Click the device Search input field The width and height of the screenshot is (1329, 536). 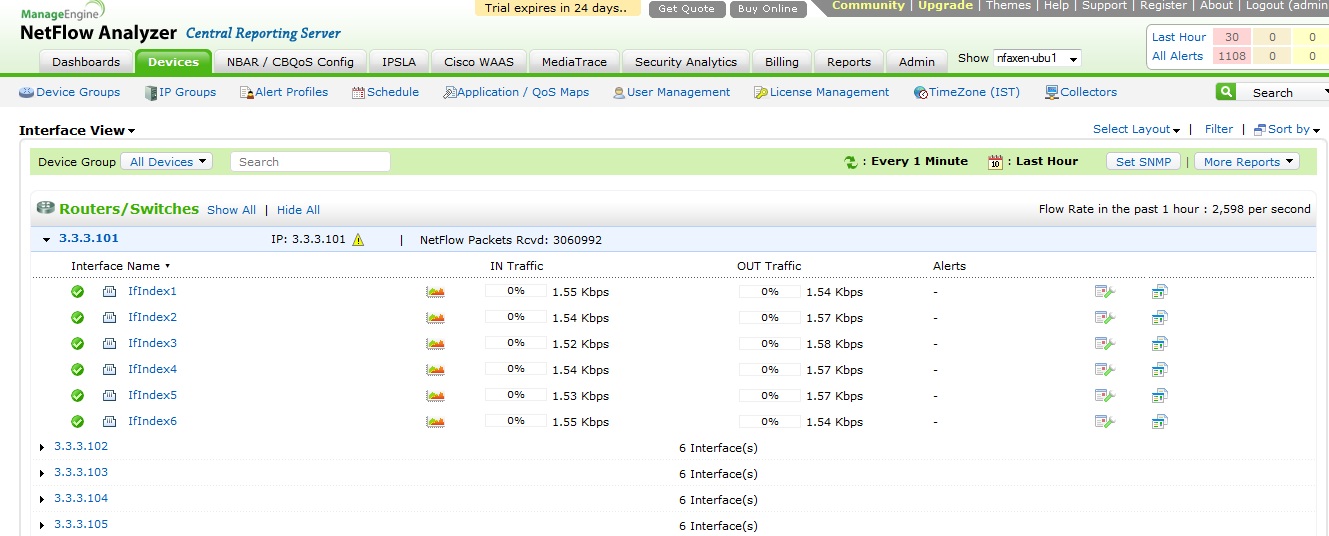pyautogui.click(x=310, y=162)
